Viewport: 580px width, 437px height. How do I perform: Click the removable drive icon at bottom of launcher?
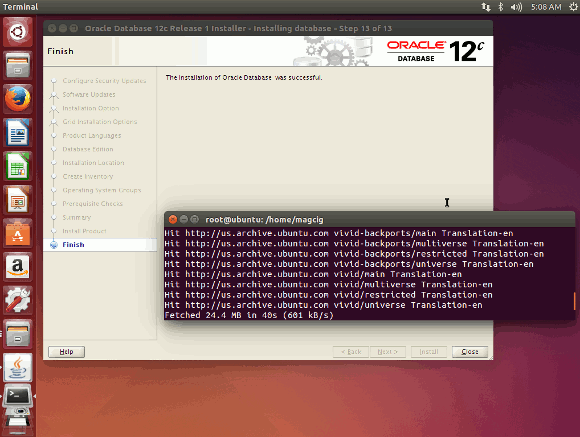(x=18, y=420)
